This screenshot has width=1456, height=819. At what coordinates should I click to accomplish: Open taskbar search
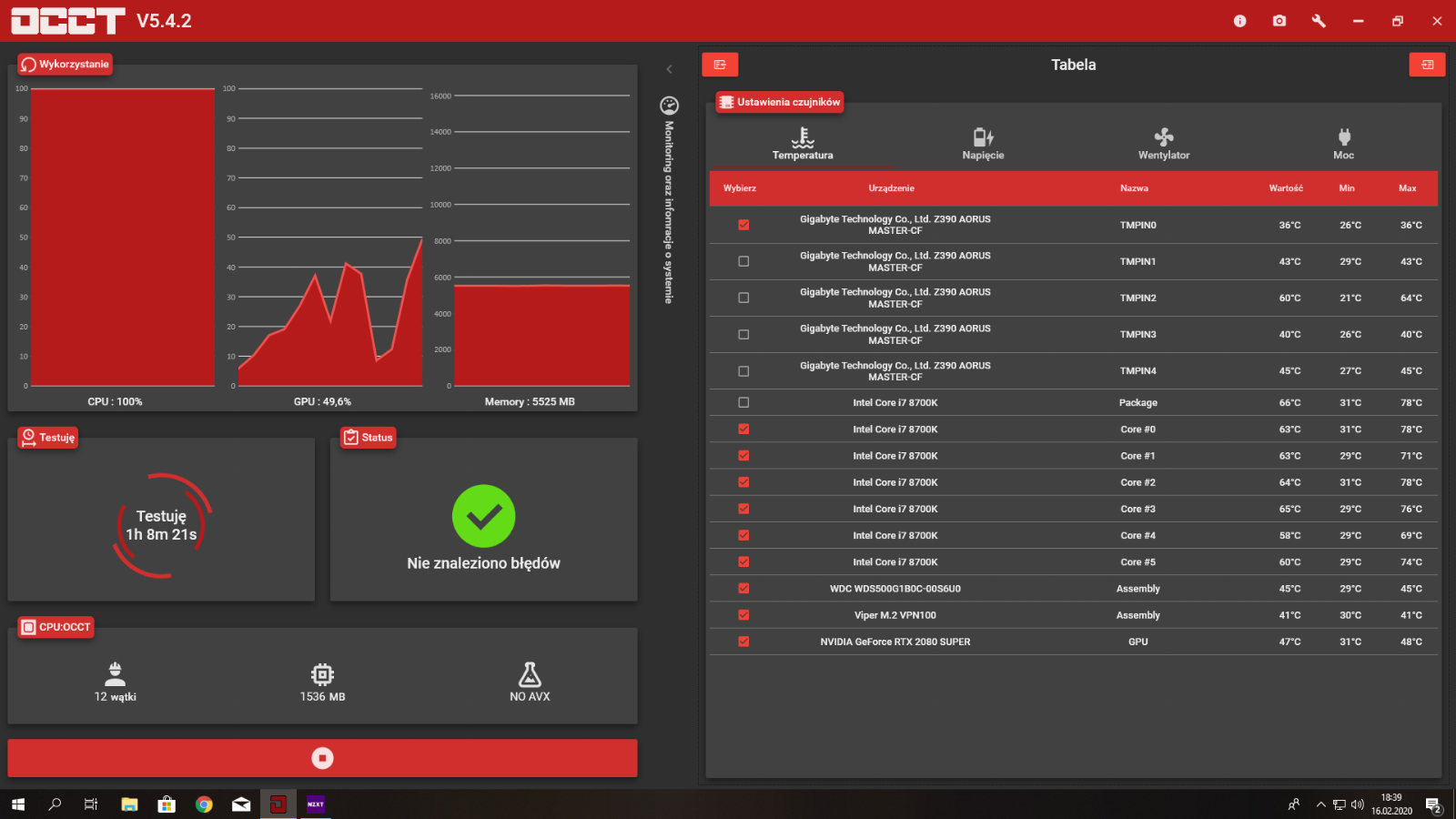click(x=55, y=804)
